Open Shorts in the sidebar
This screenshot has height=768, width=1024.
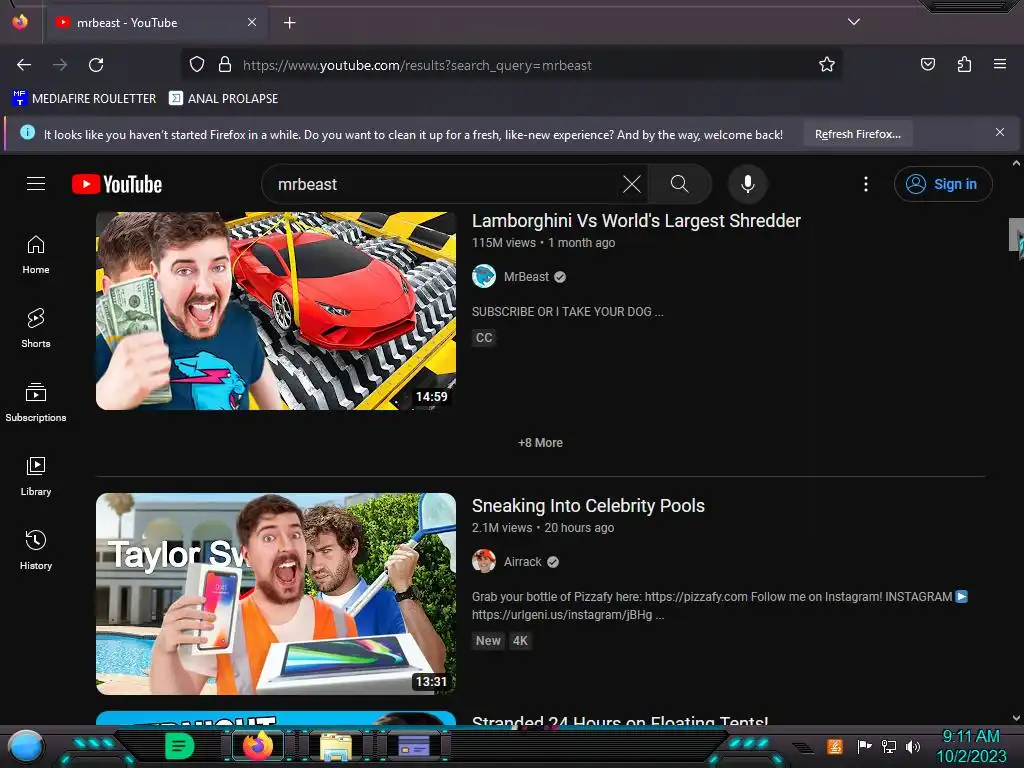[x=36, y=328]
